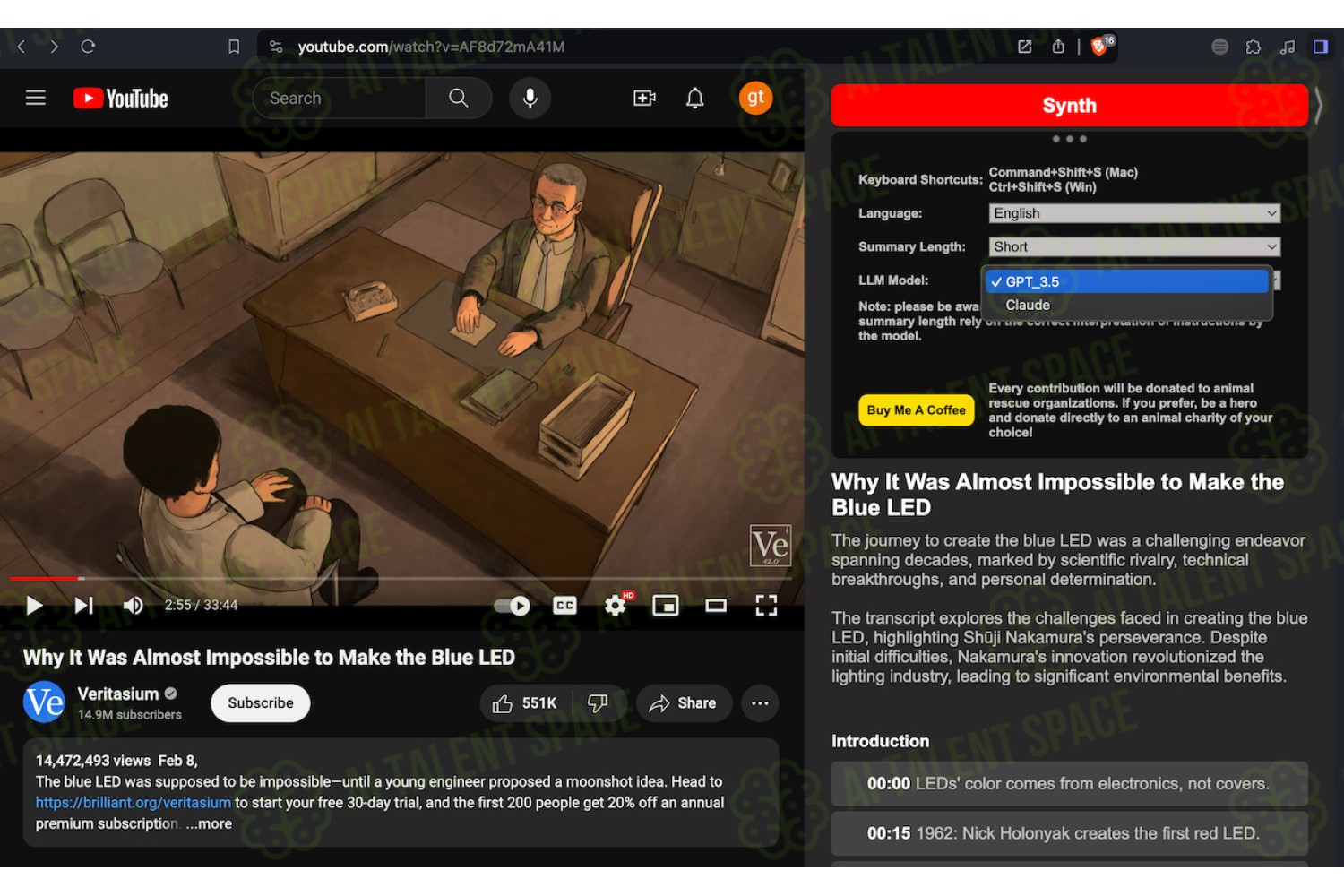
Task: Open Veritasium channel name link
Action: [x=118, y=694]
